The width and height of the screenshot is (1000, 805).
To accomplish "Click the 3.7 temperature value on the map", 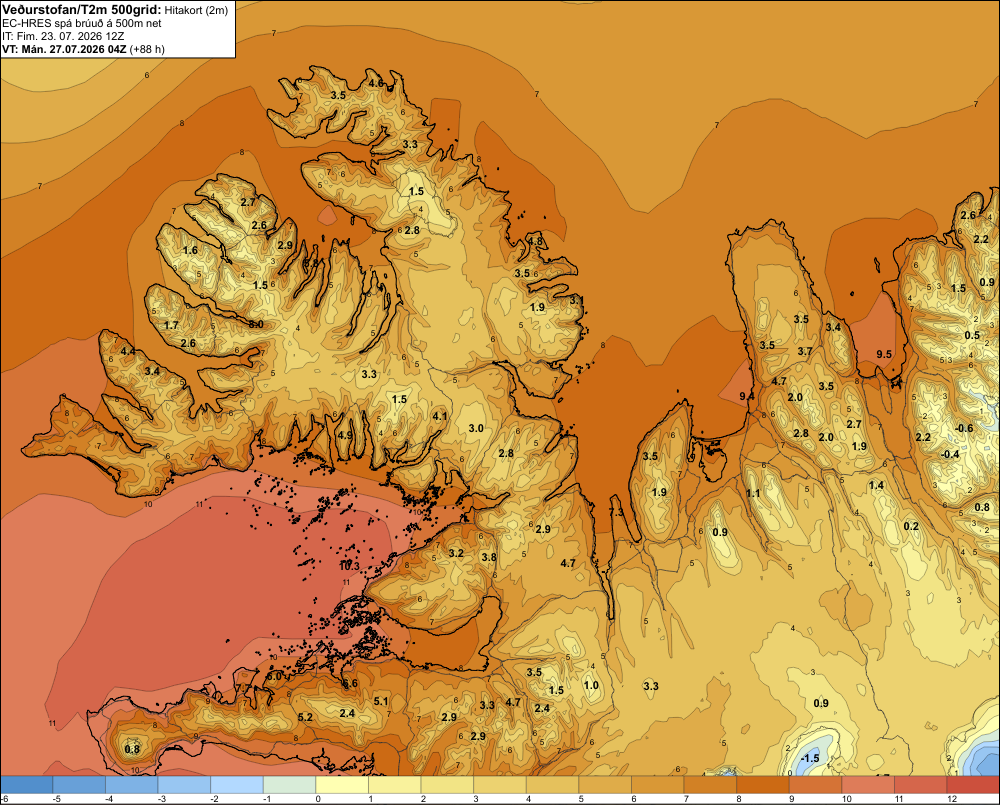I will tap(805, 351).
